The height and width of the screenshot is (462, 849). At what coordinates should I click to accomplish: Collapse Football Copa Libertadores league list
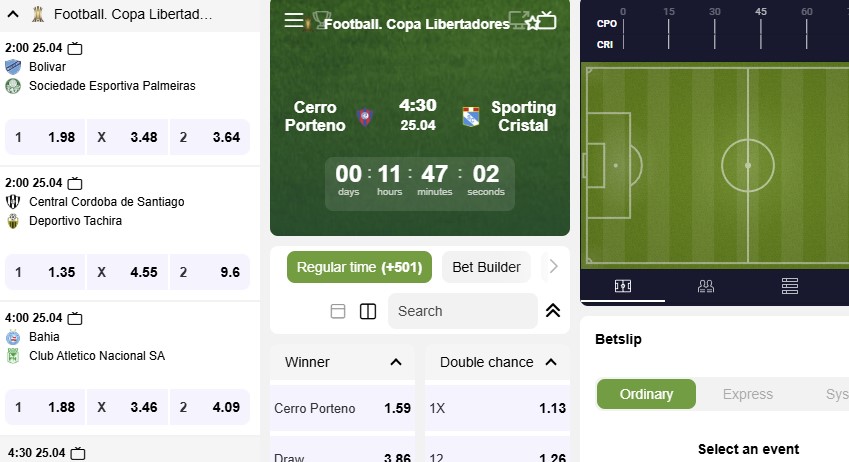(13, 14)
